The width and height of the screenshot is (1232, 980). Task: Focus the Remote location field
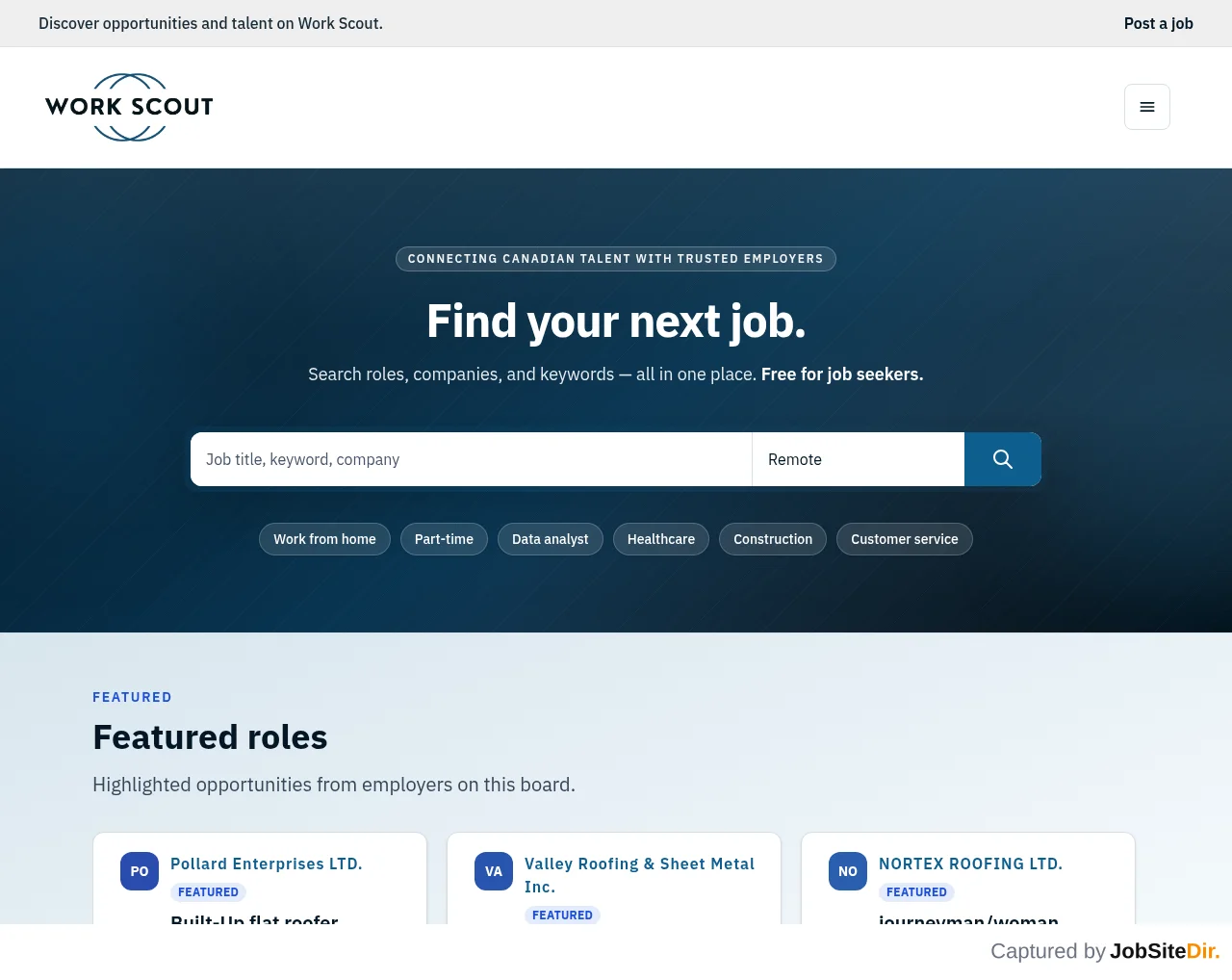pyautogui.click(x=859, y=459)
